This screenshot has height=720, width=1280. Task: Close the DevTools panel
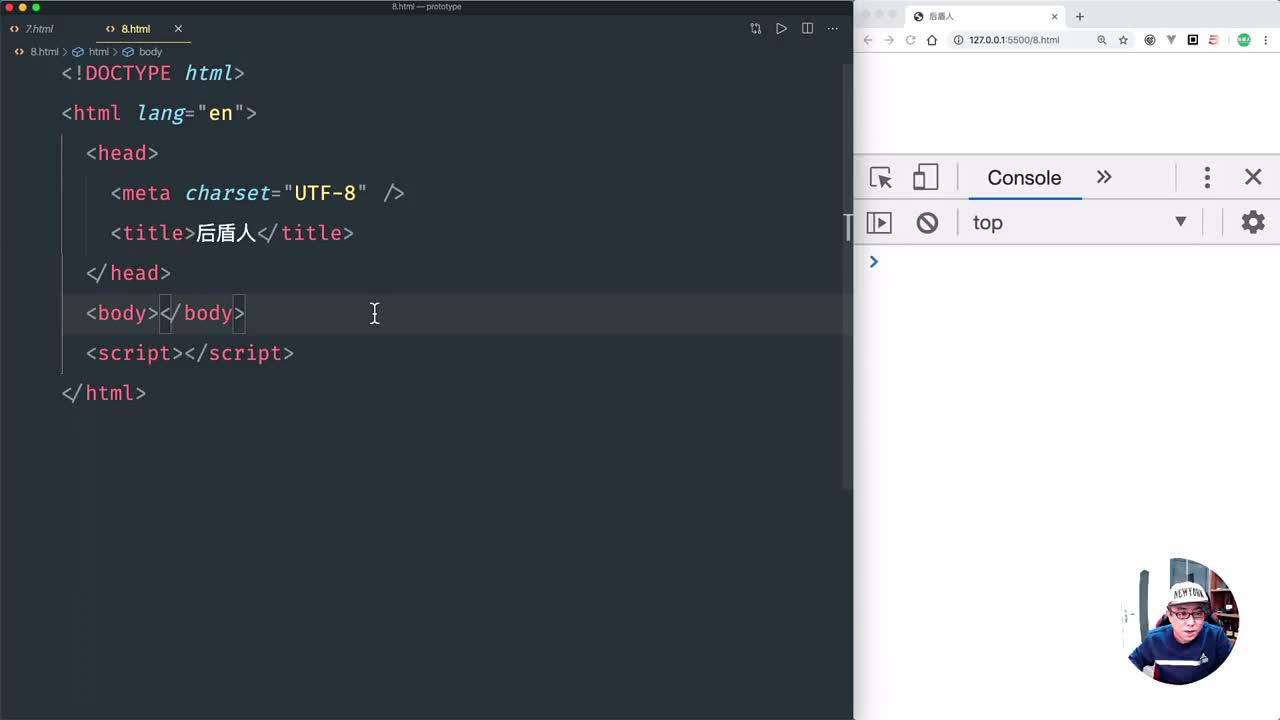point(1253,177)
